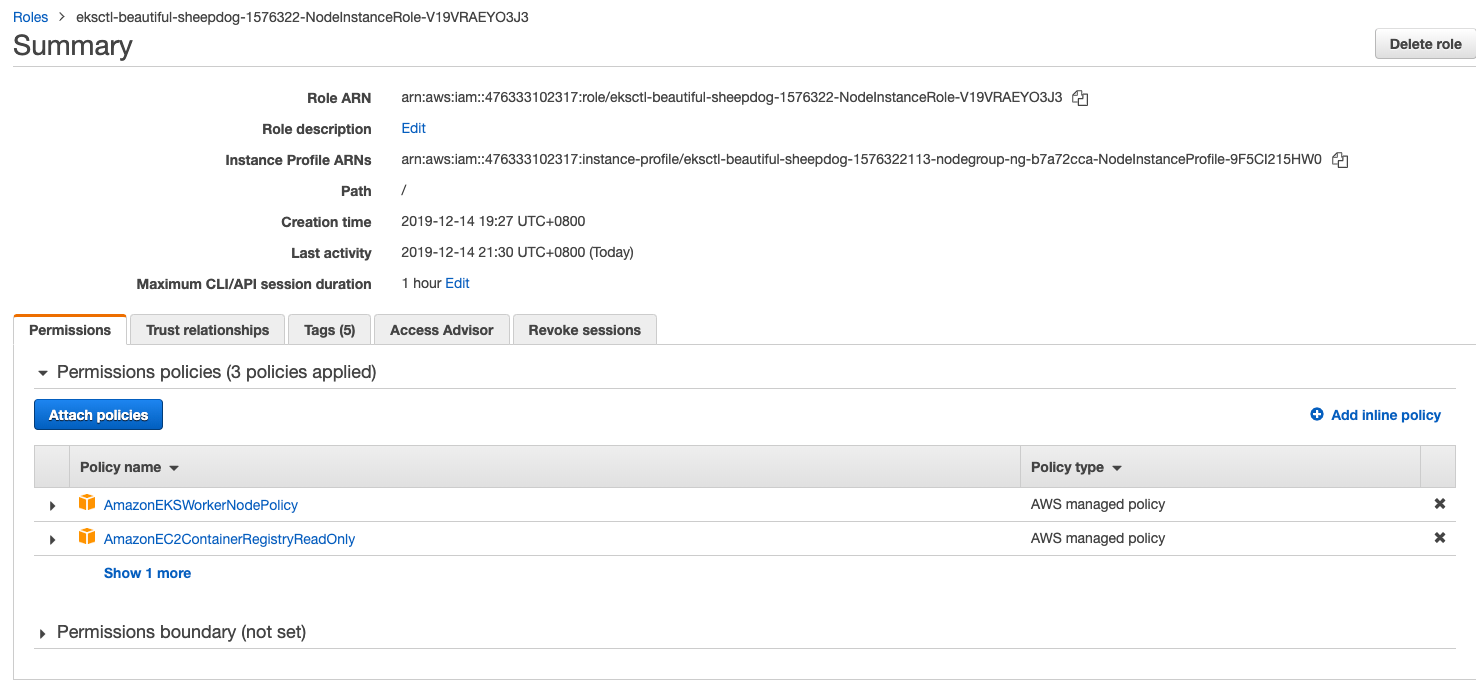The width and height of the screenshot is (1476, 683).
Task: Click the plus icon beside Add inline policy
Action: pos(1317,414)
